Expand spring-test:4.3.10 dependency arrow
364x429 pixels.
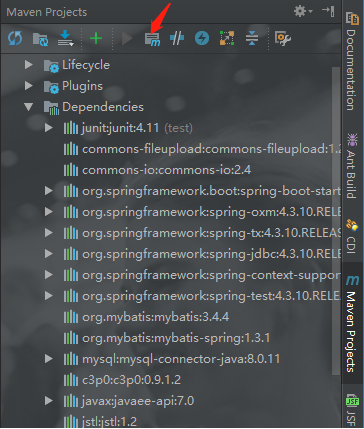(49, 296)
